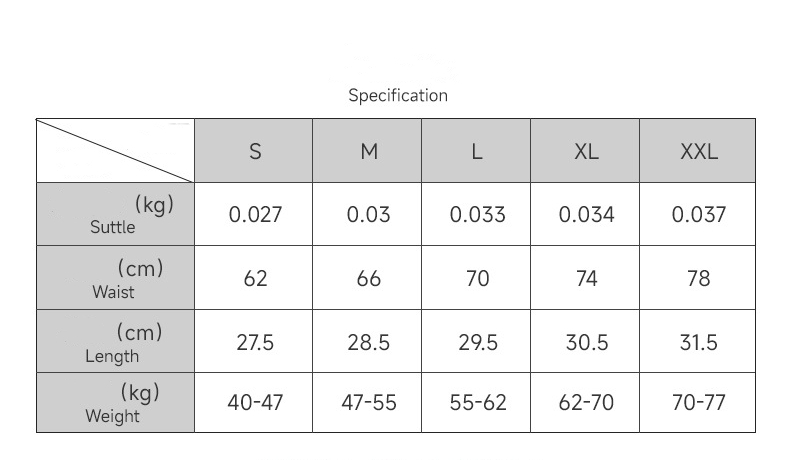
Task: Click the Specification title text
Action: 397,96
